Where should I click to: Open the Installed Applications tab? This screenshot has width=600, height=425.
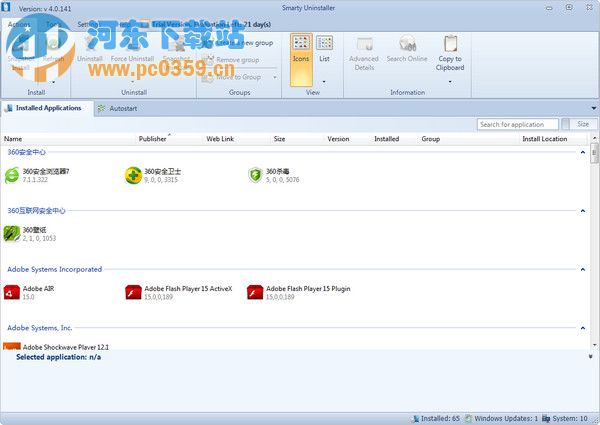click(x=47, y=108)
